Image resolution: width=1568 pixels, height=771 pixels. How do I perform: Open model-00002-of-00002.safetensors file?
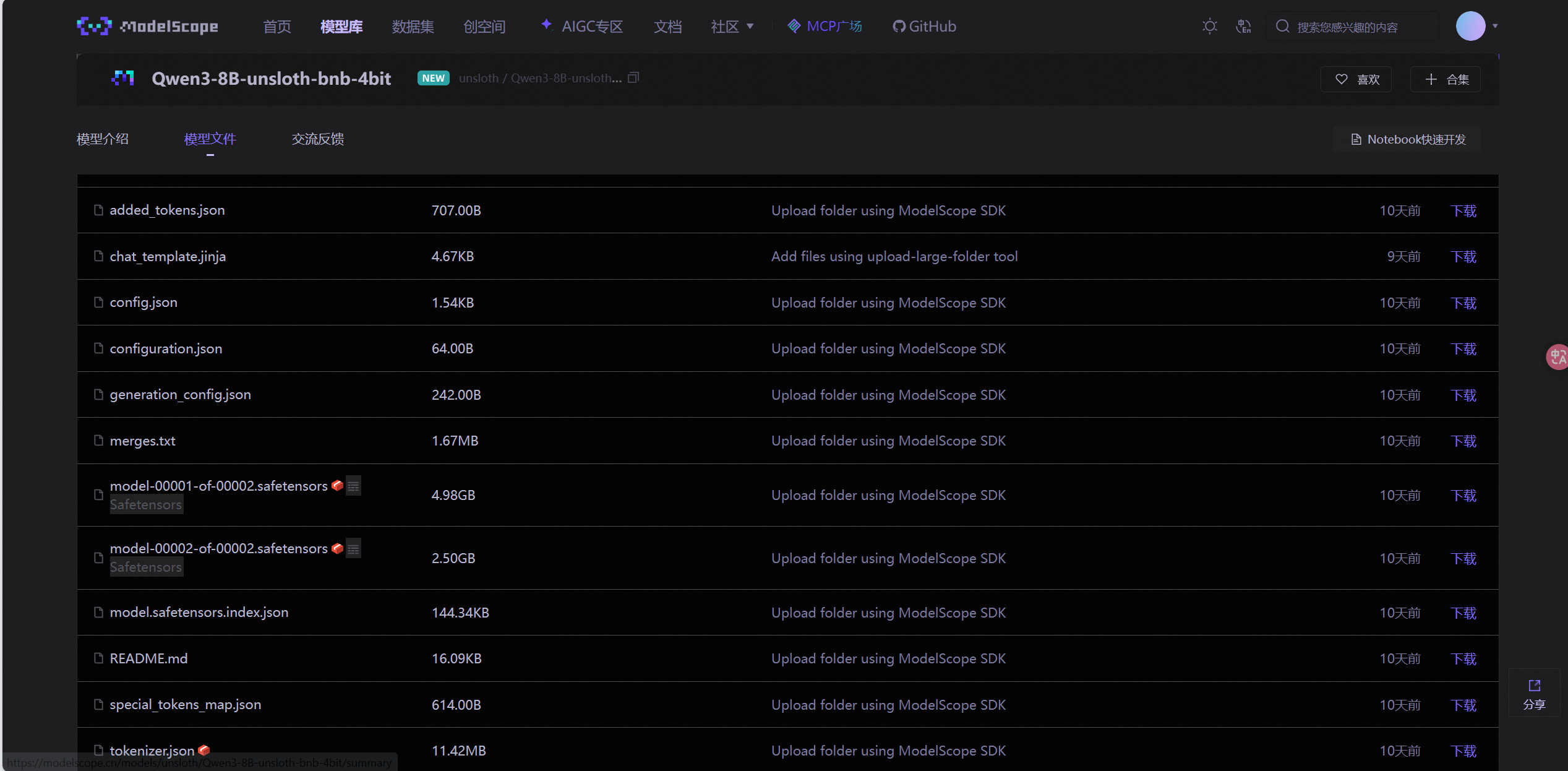click(218, 549)
